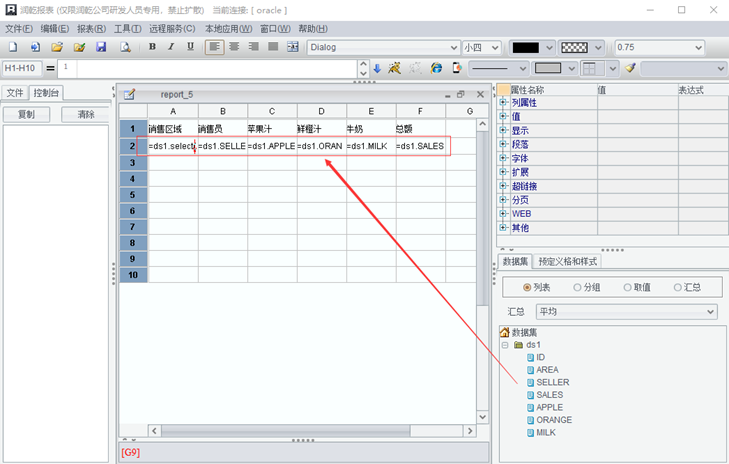Click the folder icon with green checkmark
Viewport: 729px width, 464px height.
pos(80,47)
